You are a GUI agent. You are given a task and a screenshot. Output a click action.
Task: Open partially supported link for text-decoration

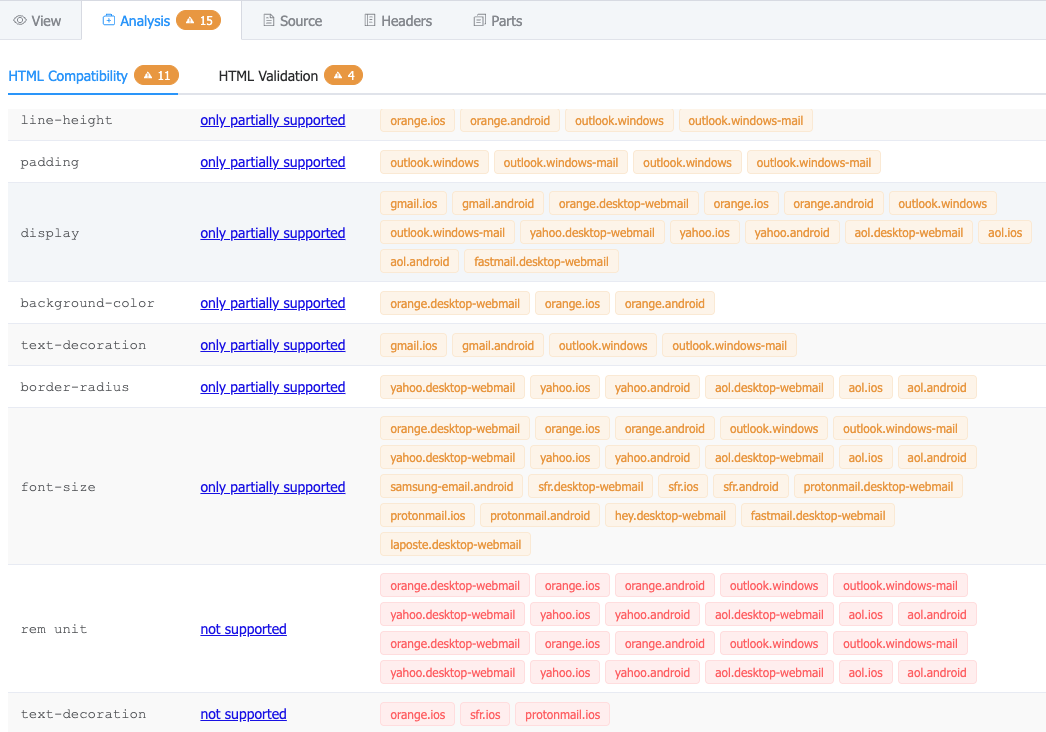click(273, 345)
